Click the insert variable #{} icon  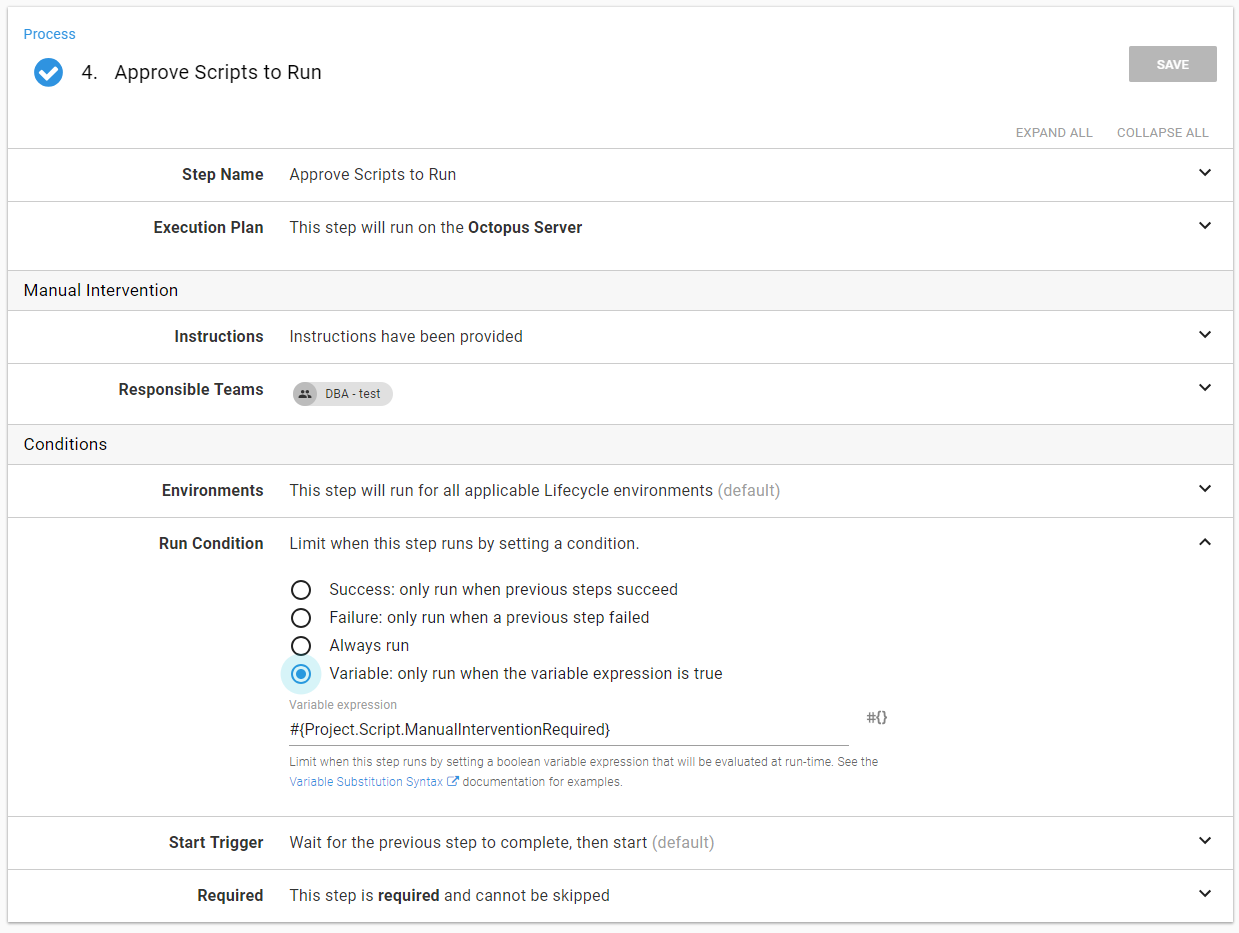876,717
